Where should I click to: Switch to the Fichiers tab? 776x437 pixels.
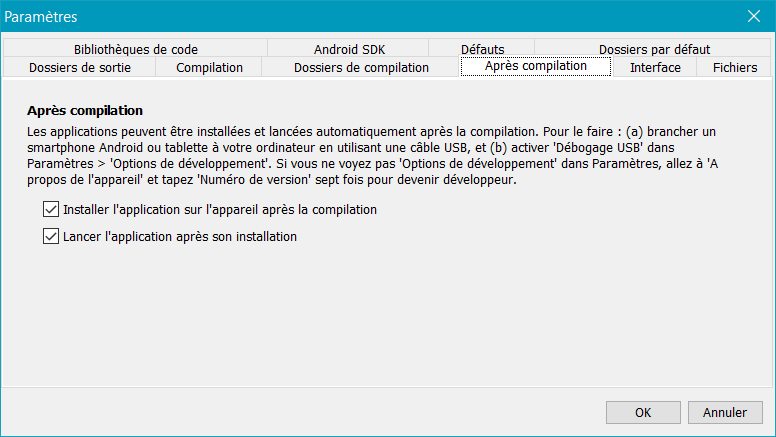(734, 67)
